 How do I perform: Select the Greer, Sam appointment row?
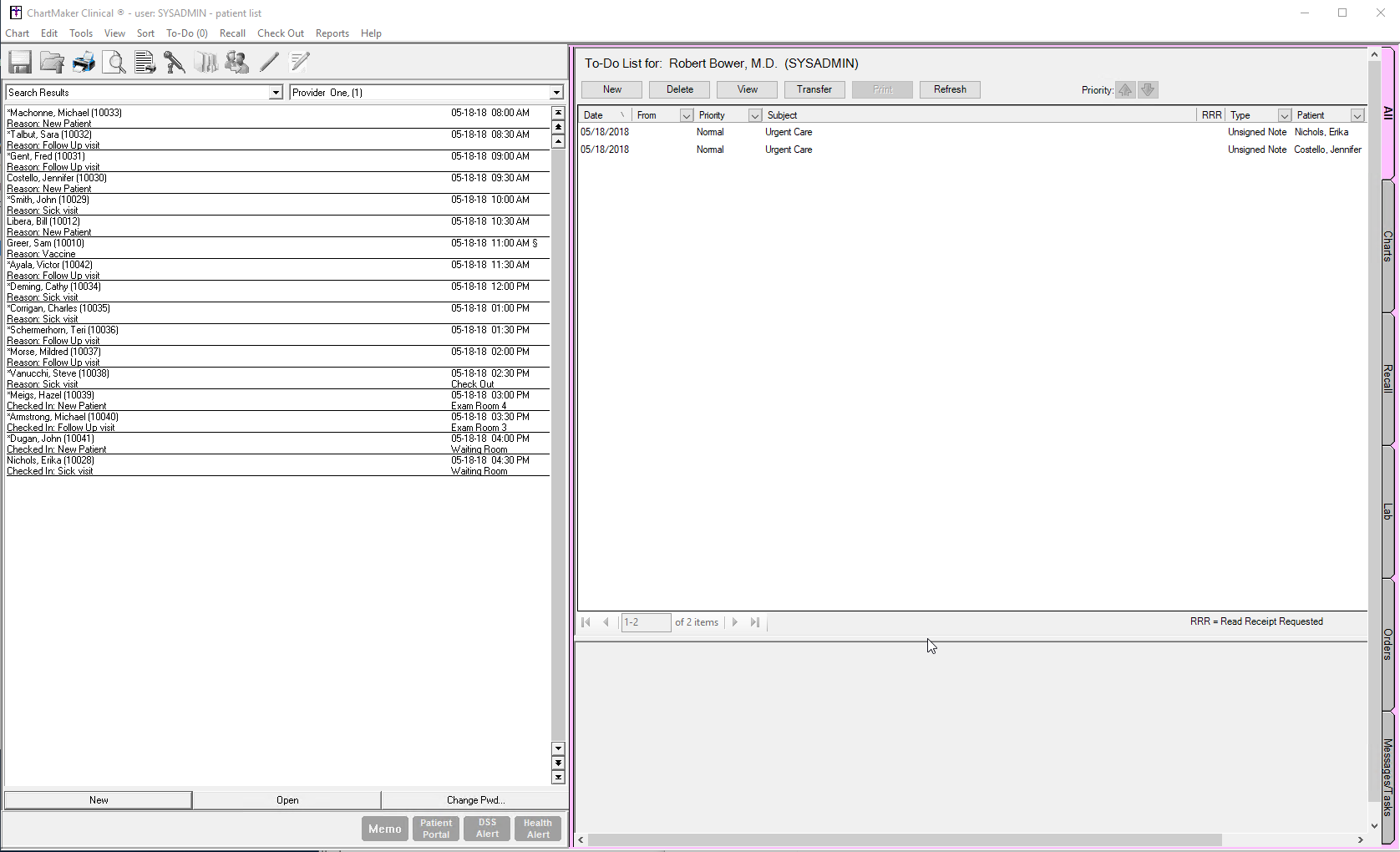click(x=251, y=248)
